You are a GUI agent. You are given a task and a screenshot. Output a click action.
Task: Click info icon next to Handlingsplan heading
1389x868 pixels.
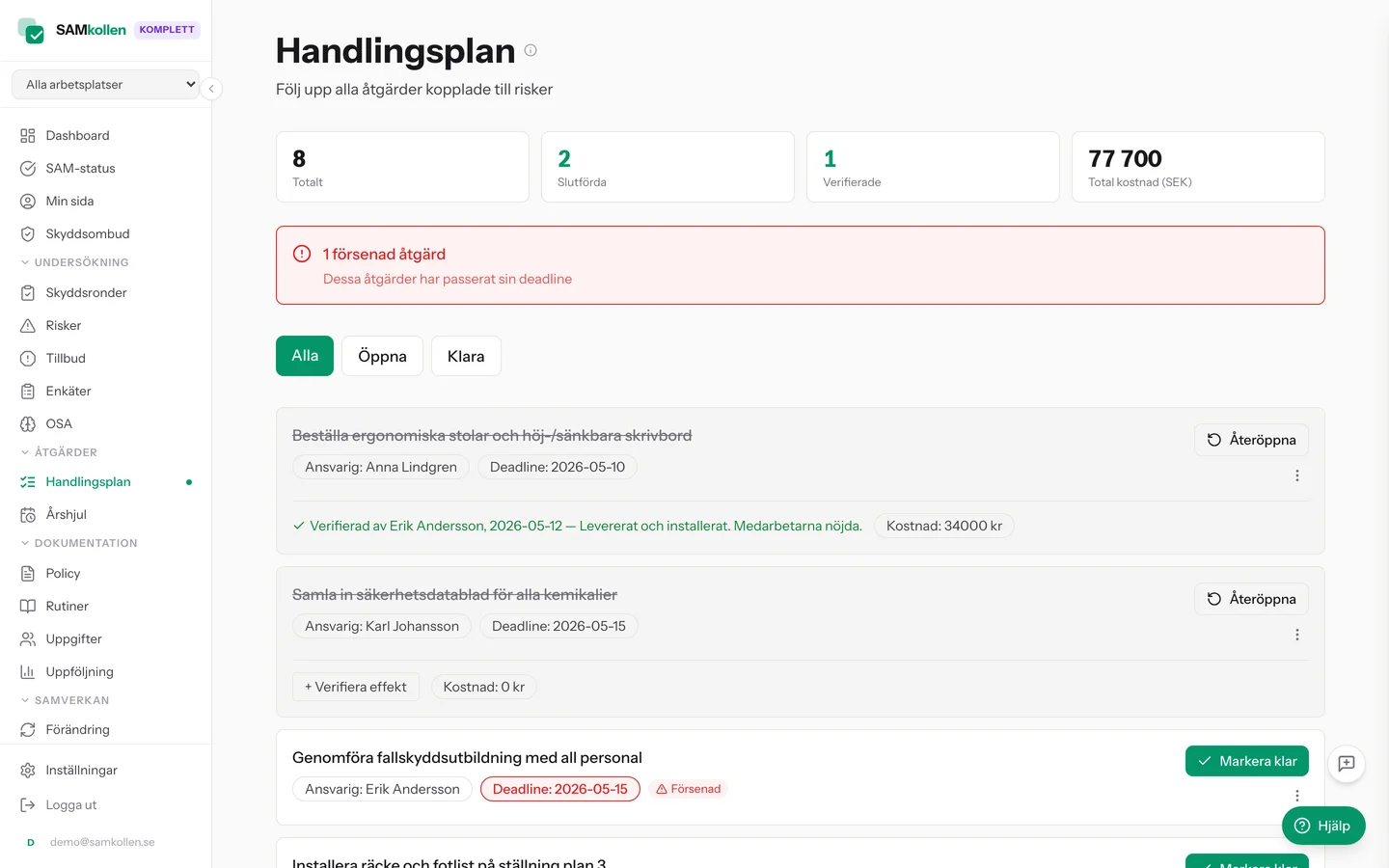(x=531, y=50)
